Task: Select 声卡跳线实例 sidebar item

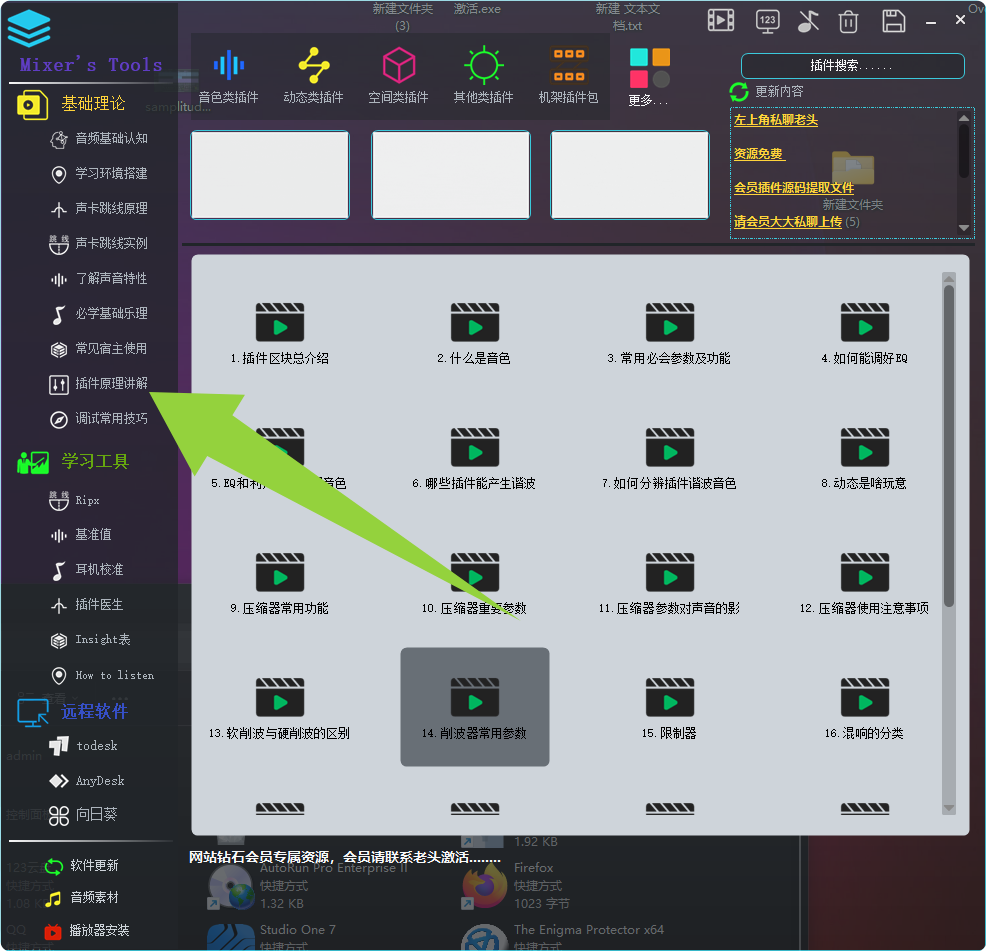Action: pos(99,244)
